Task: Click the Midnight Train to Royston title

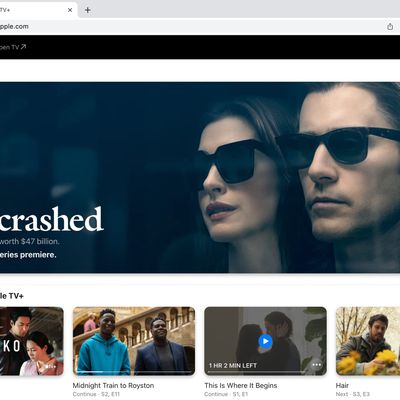Action: [x=113, y=386]
